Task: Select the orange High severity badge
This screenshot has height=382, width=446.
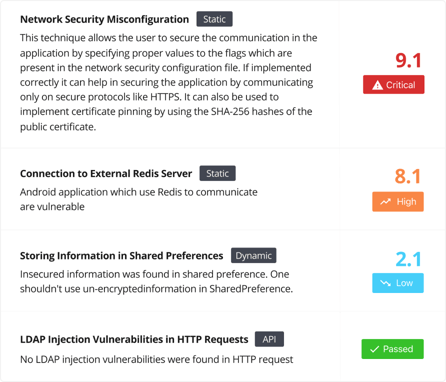Action: [x=398, y=202]
